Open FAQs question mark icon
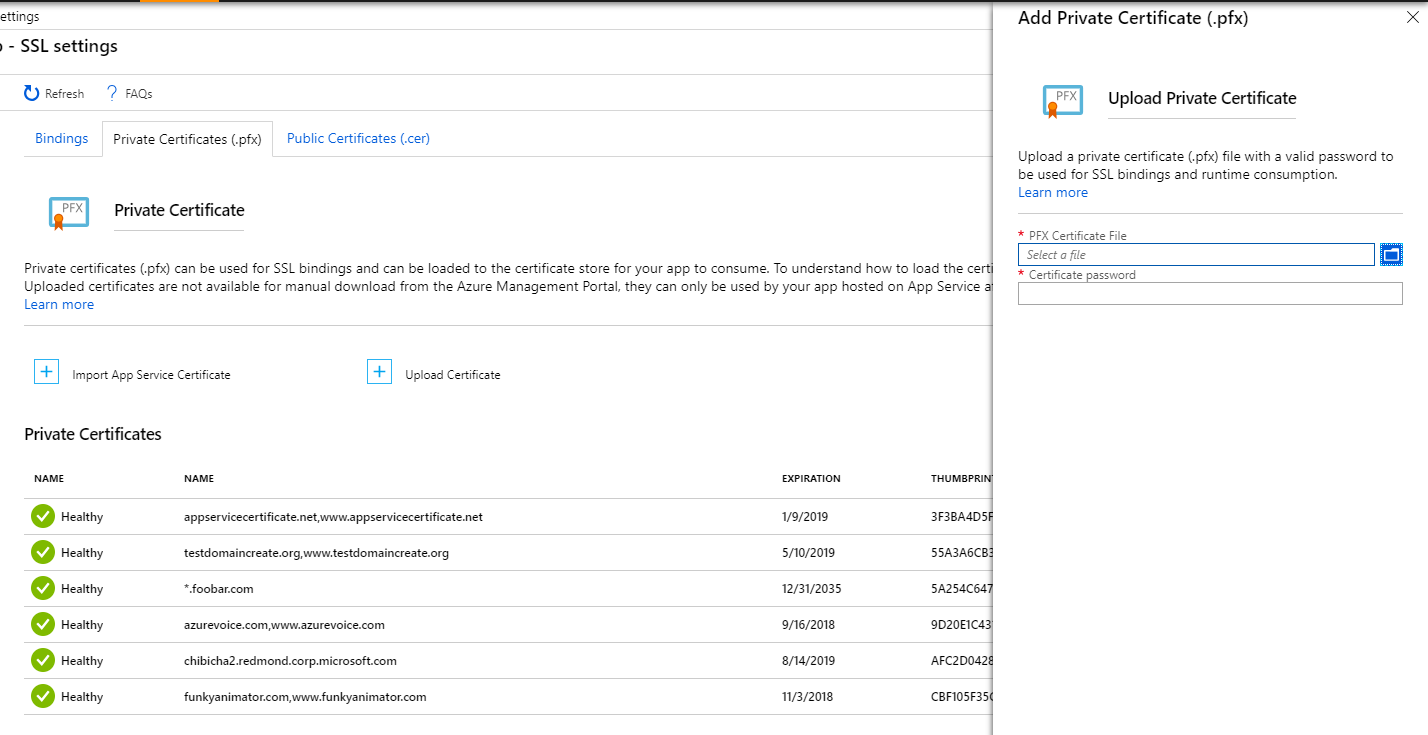This screenshot has width=1428, height=735. click(x=112, y=93)
